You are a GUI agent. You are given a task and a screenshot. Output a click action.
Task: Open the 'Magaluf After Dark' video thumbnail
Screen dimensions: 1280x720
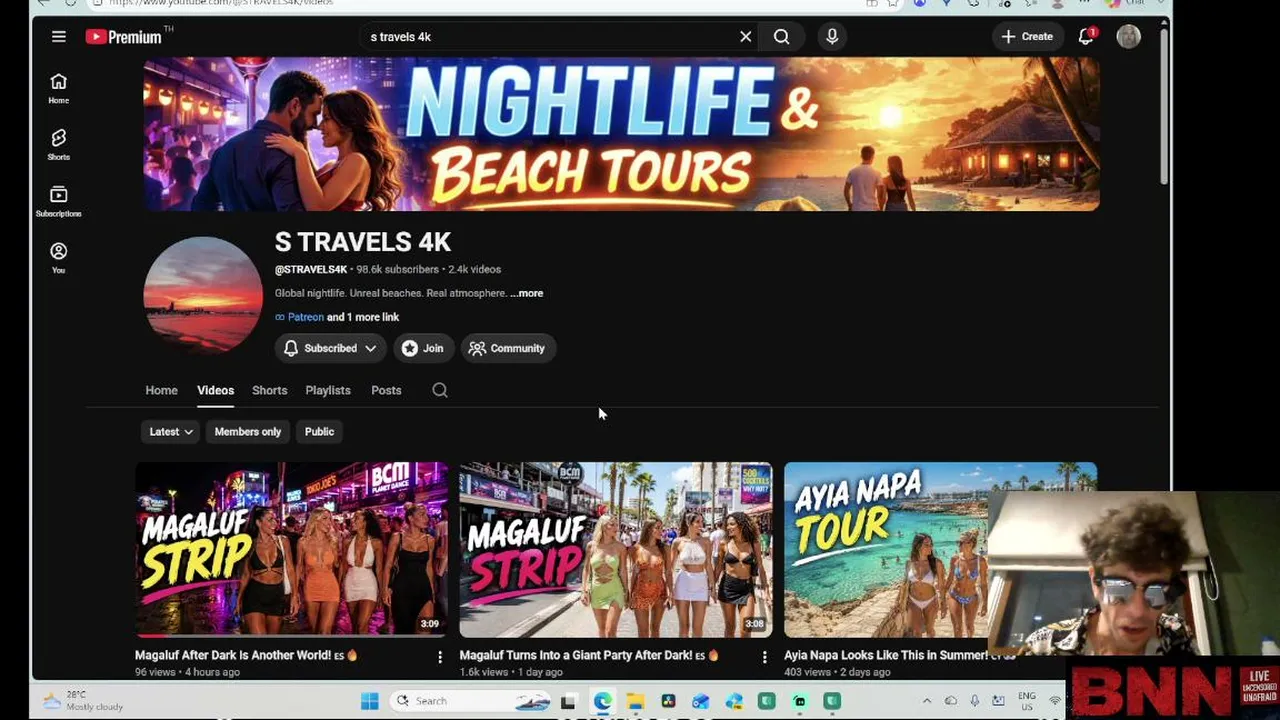(292, 549)
